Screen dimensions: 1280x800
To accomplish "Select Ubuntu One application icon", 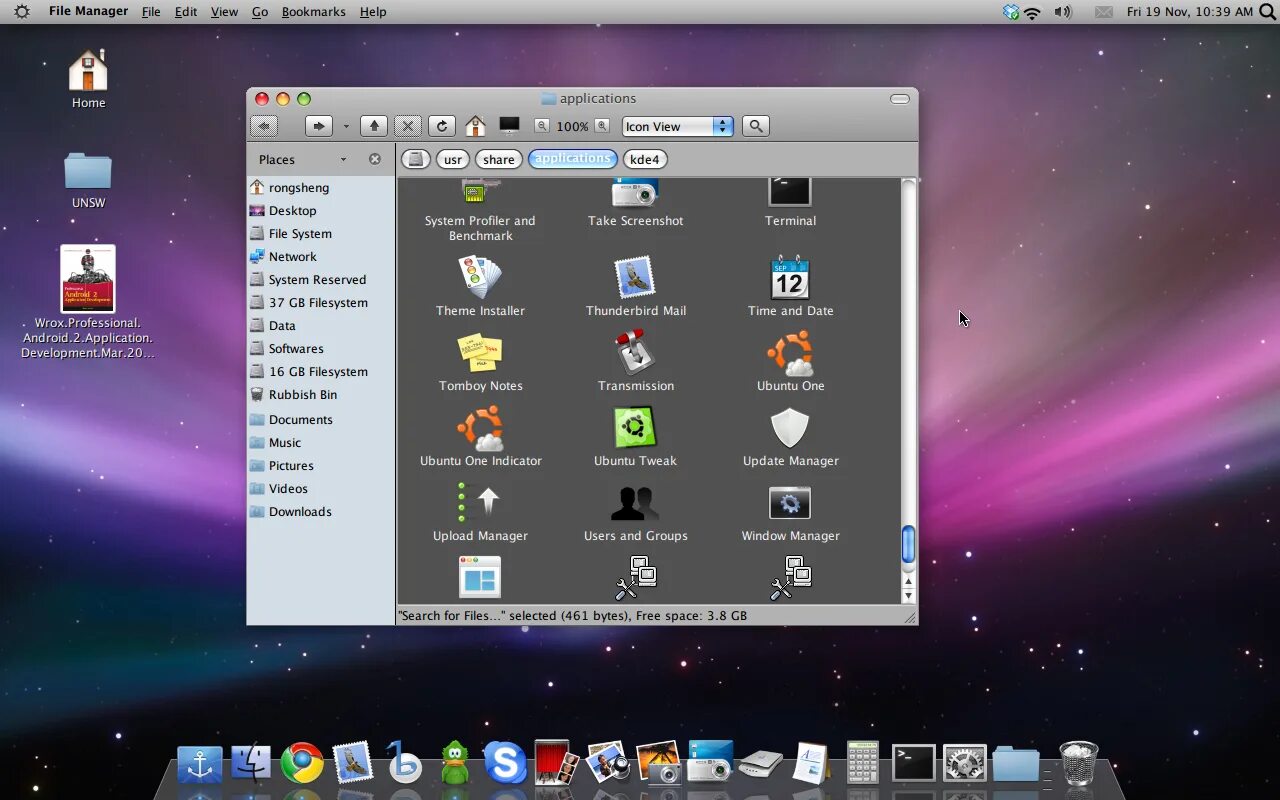I will (790, 353).
